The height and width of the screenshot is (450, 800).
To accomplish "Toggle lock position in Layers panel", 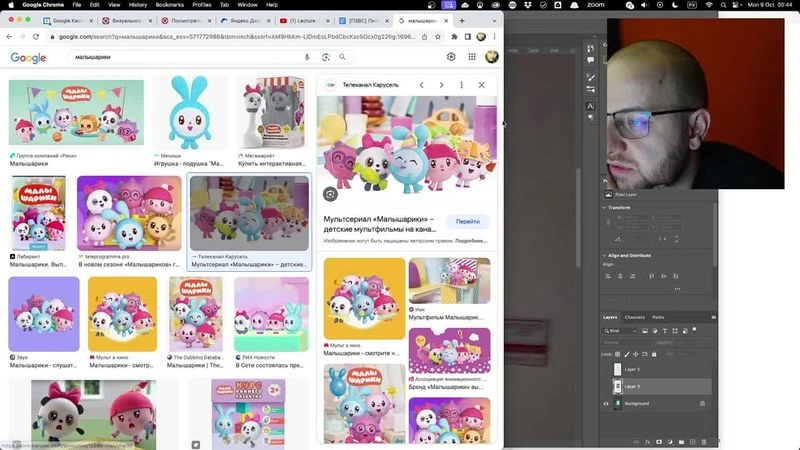I will [636, 354].
